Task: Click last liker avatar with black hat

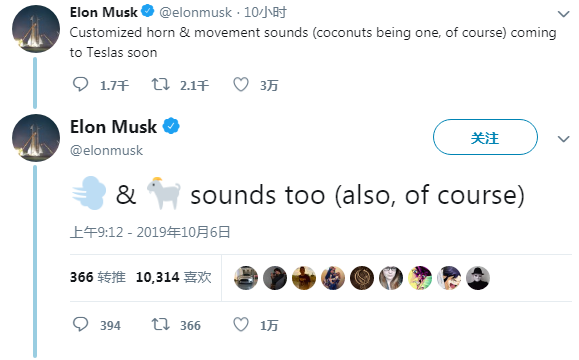Action: [478, 278]
